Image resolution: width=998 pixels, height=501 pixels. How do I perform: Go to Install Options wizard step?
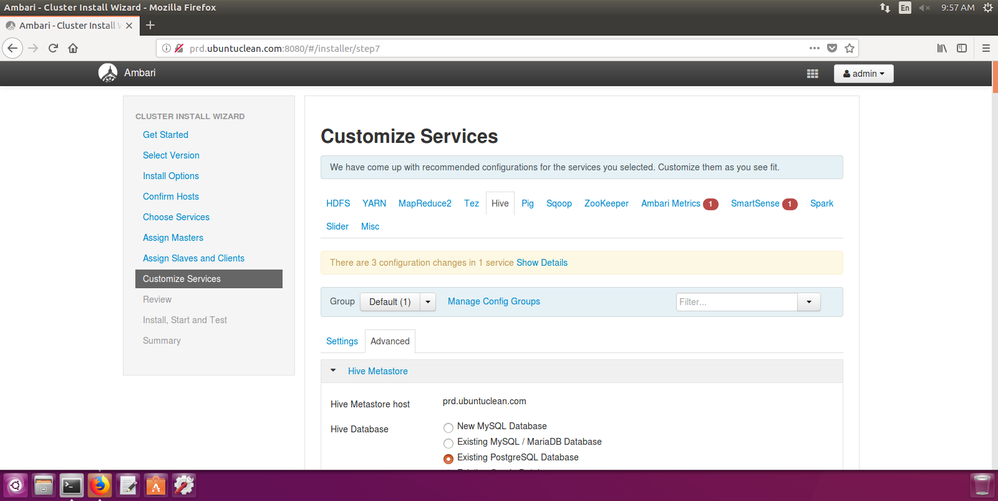(171, 176)
